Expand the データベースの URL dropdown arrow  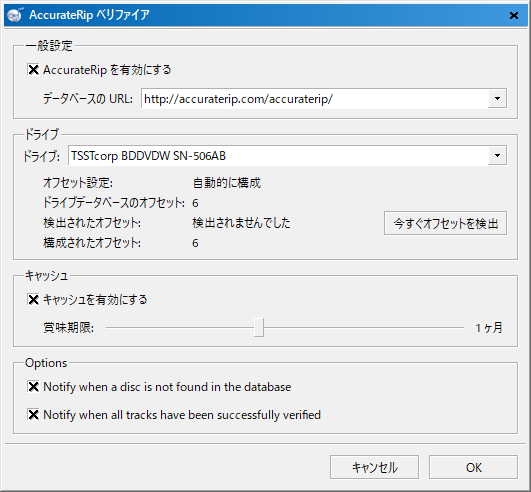pyautogui.click(x=497, y=99)
